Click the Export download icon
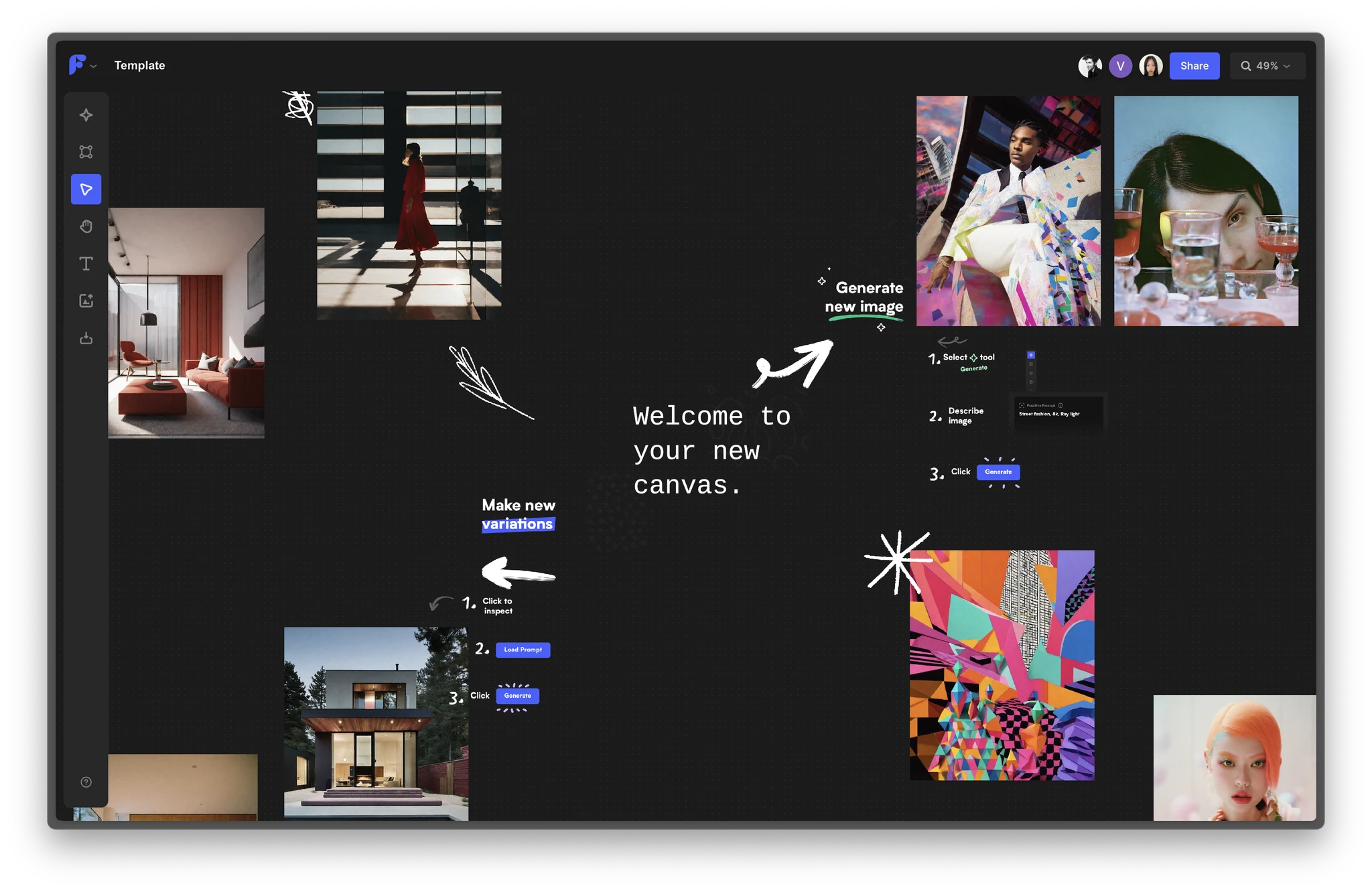 pyautogui.click(x=86, y=338)
